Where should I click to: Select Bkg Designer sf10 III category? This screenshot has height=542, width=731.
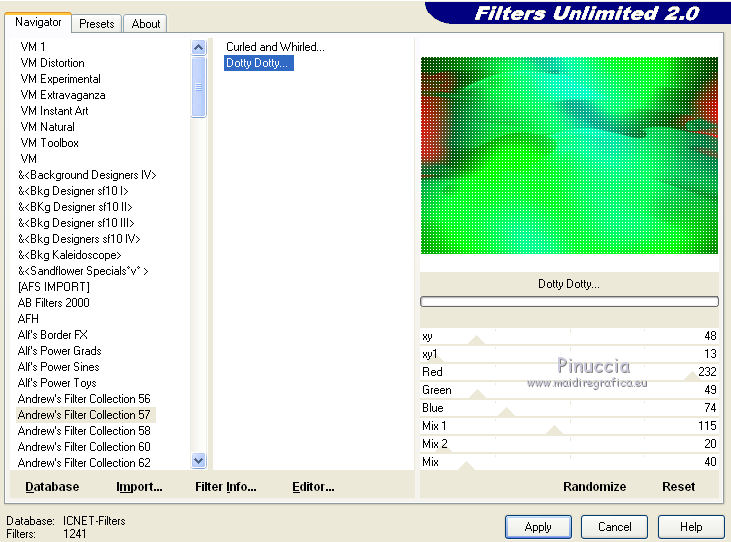pos(76,223)
